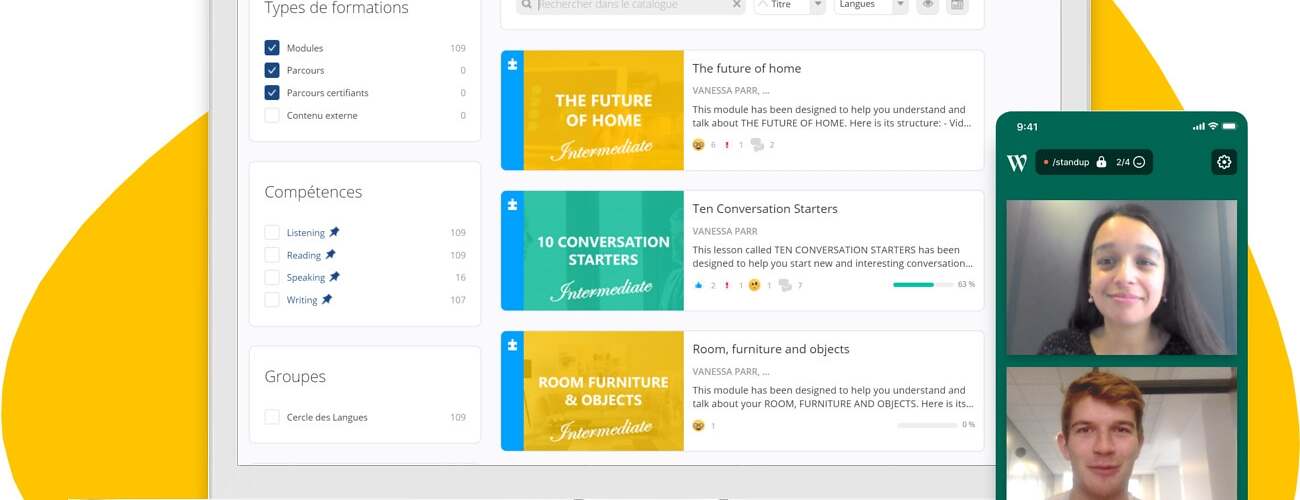Viewport: 1300px width, 500px height.
Task: Click emoji reaction on The future of home
Action: click(698, 145)
